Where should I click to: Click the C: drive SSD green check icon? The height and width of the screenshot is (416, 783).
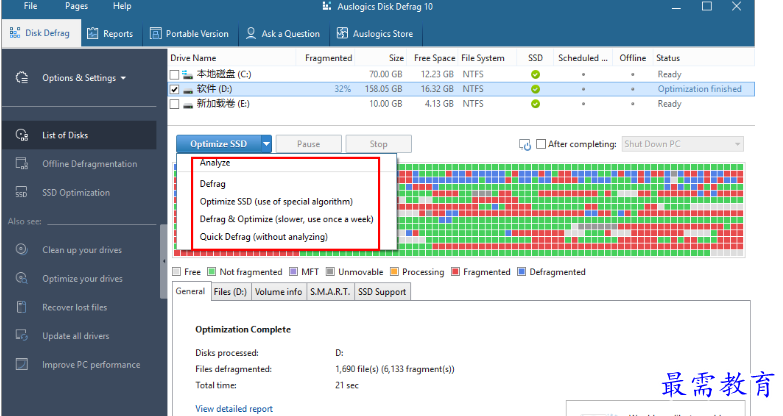535,74
